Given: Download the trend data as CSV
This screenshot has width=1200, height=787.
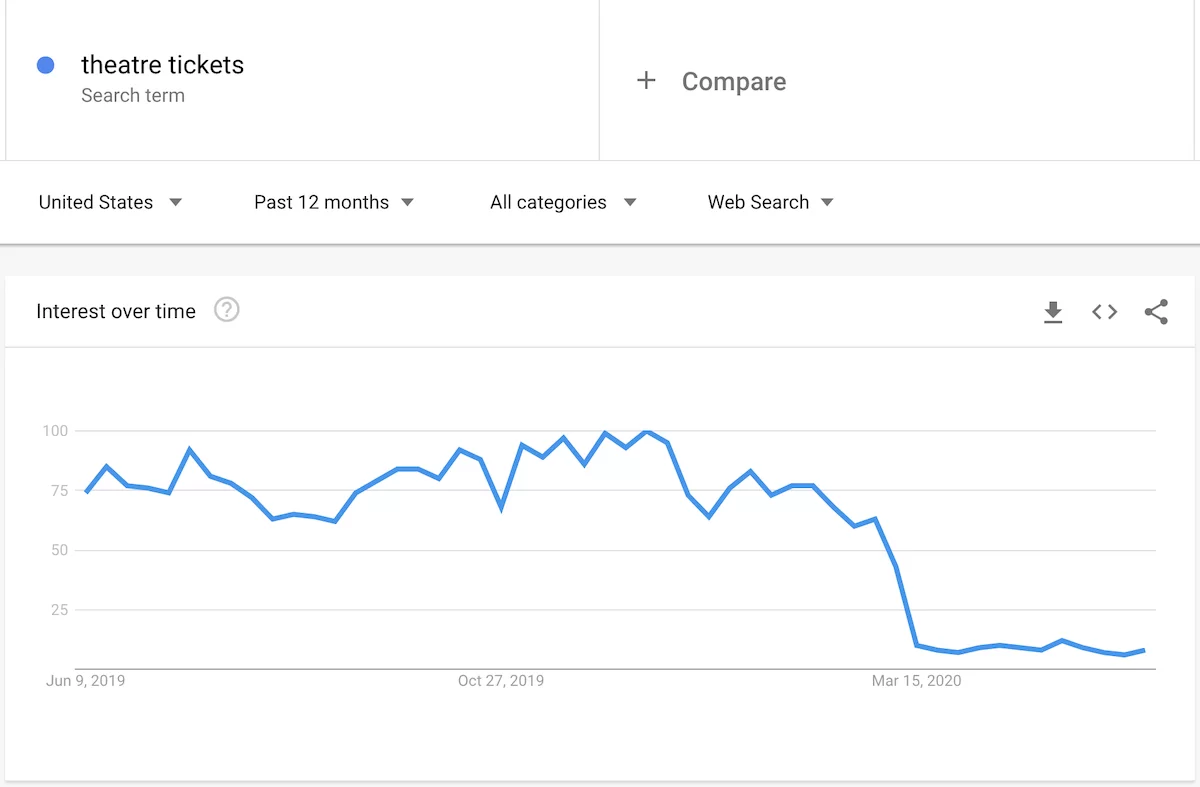Looking at the screenshot, I should 1052,311.
